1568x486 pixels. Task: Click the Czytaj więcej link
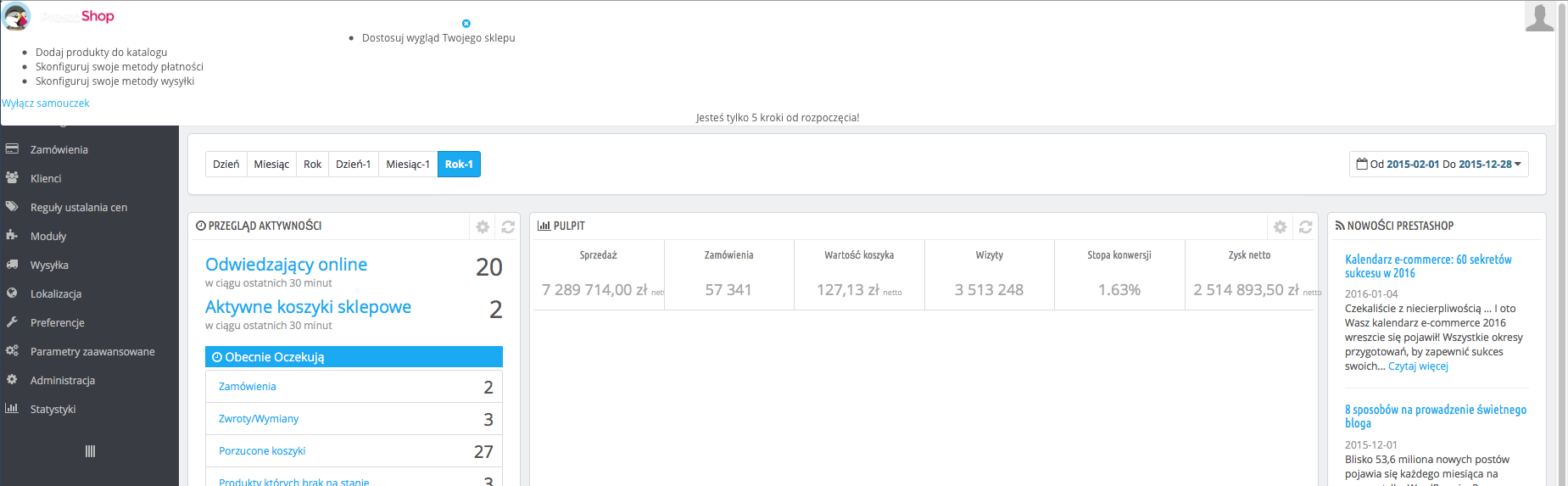click(x=1418, y=366)
